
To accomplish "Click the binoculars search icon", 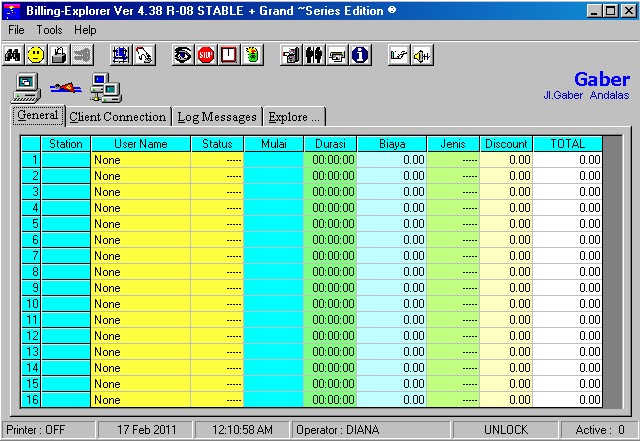I will (x=13, y=55).
